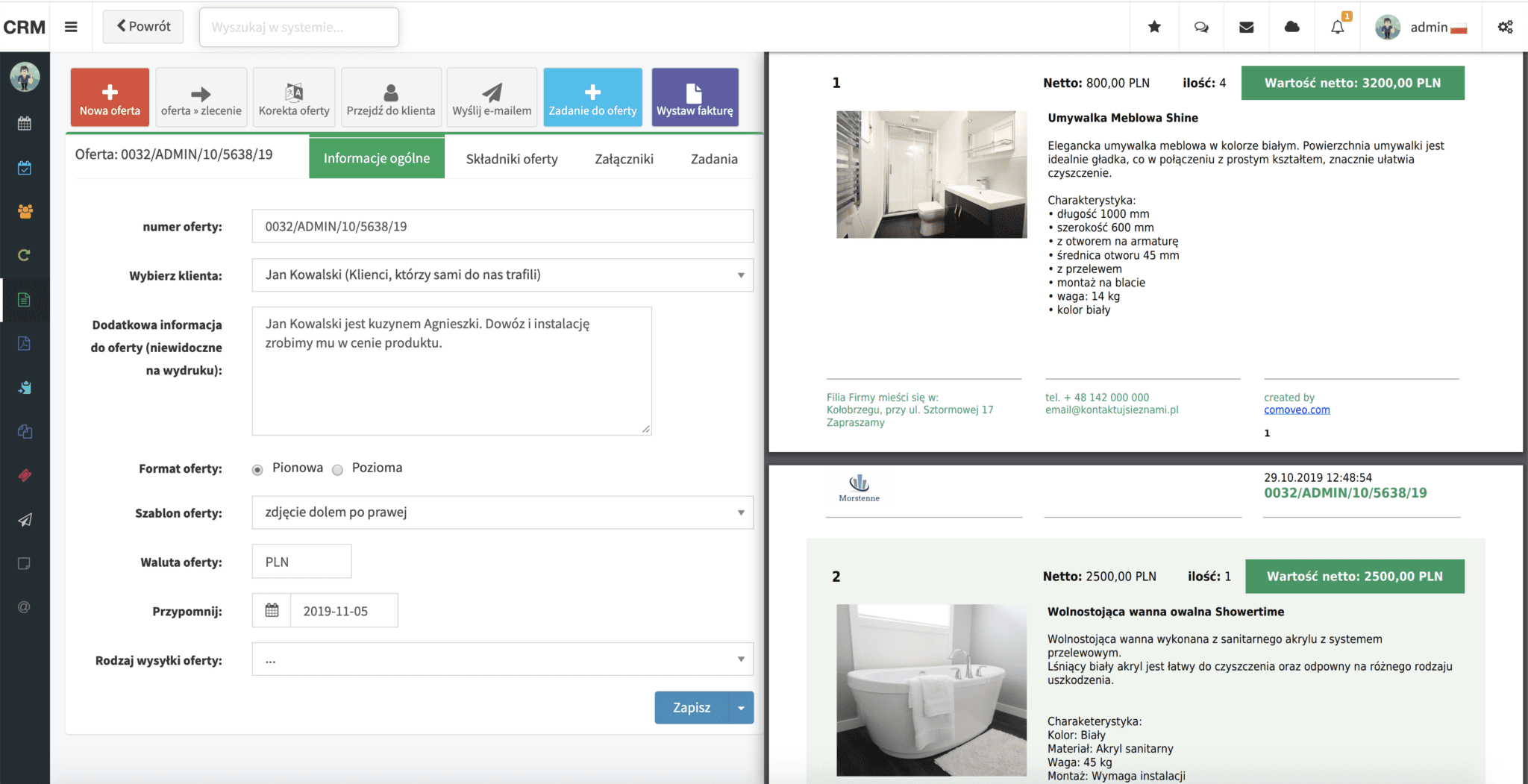Open the PDF file sidebar icon

coord(25,343)
